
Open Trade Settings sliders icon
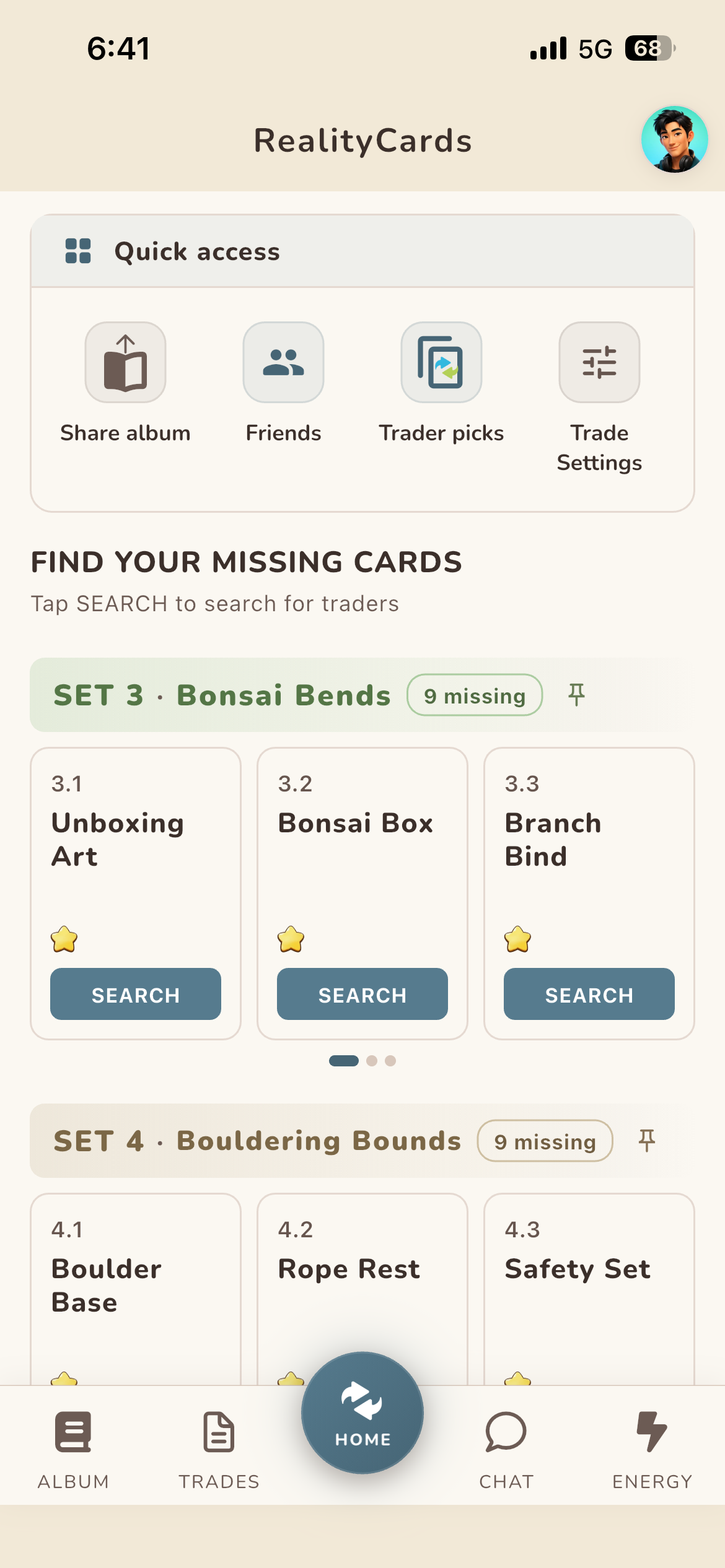(x=599, y=362)
